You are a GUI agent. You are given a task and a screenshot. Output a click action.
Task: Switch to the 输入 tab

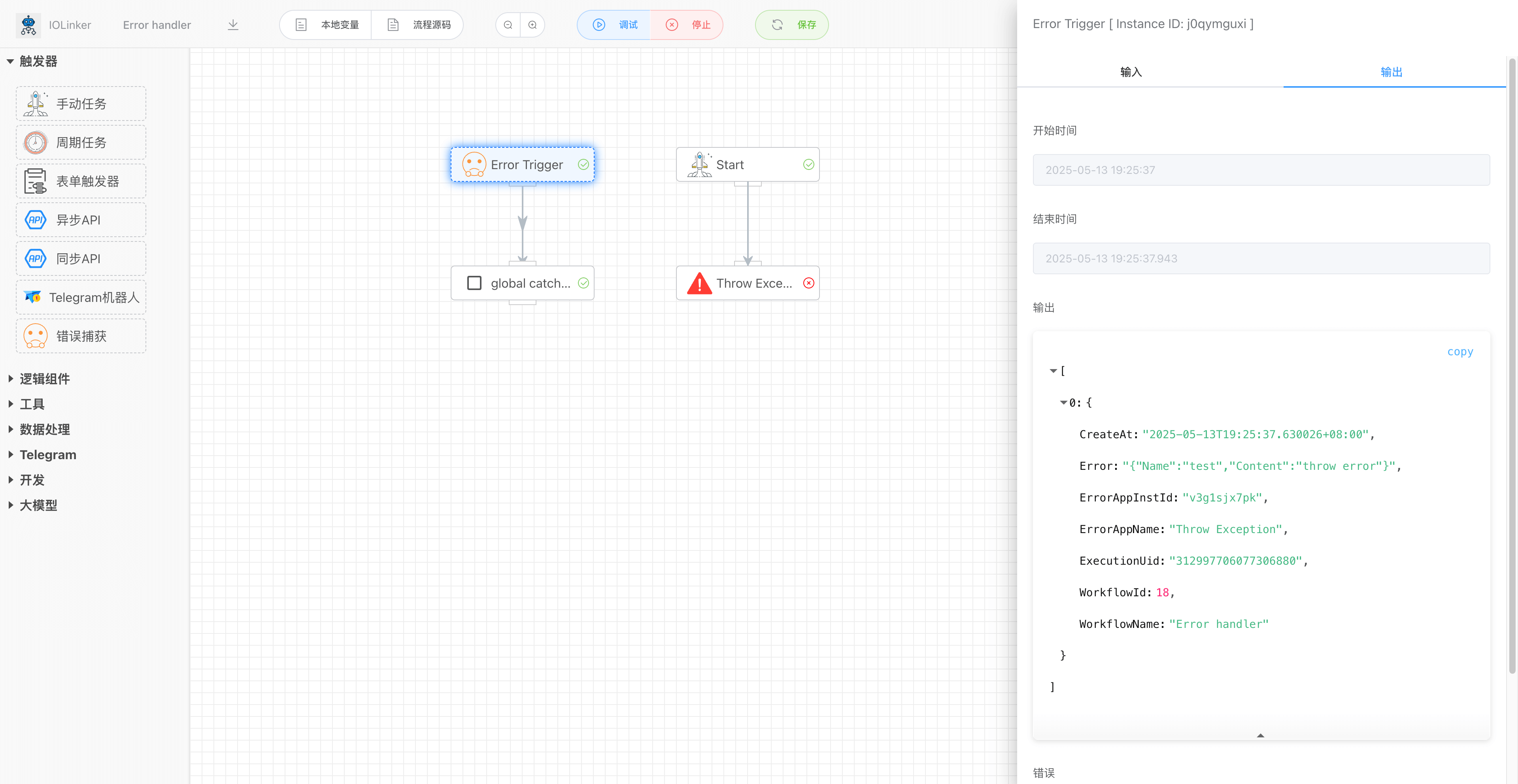coord(1130,72)
